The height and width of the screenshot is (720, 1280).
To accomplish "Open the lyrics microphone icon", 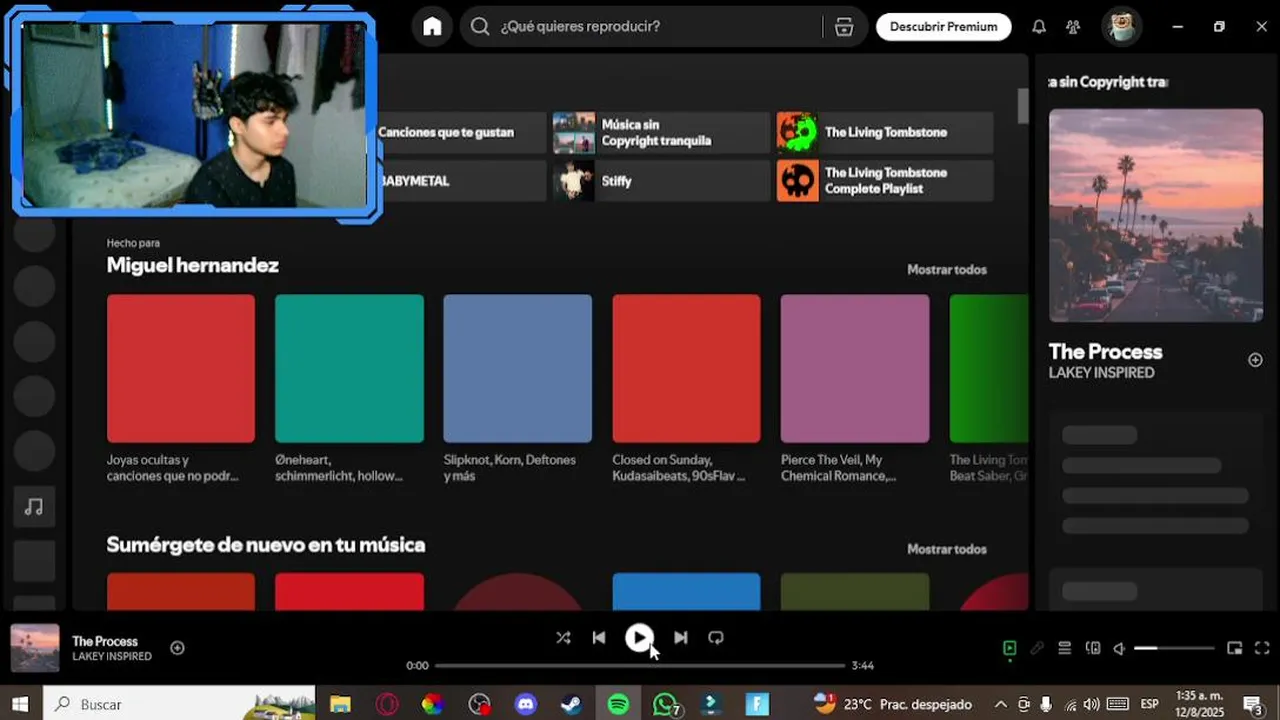I will 1037,648.
